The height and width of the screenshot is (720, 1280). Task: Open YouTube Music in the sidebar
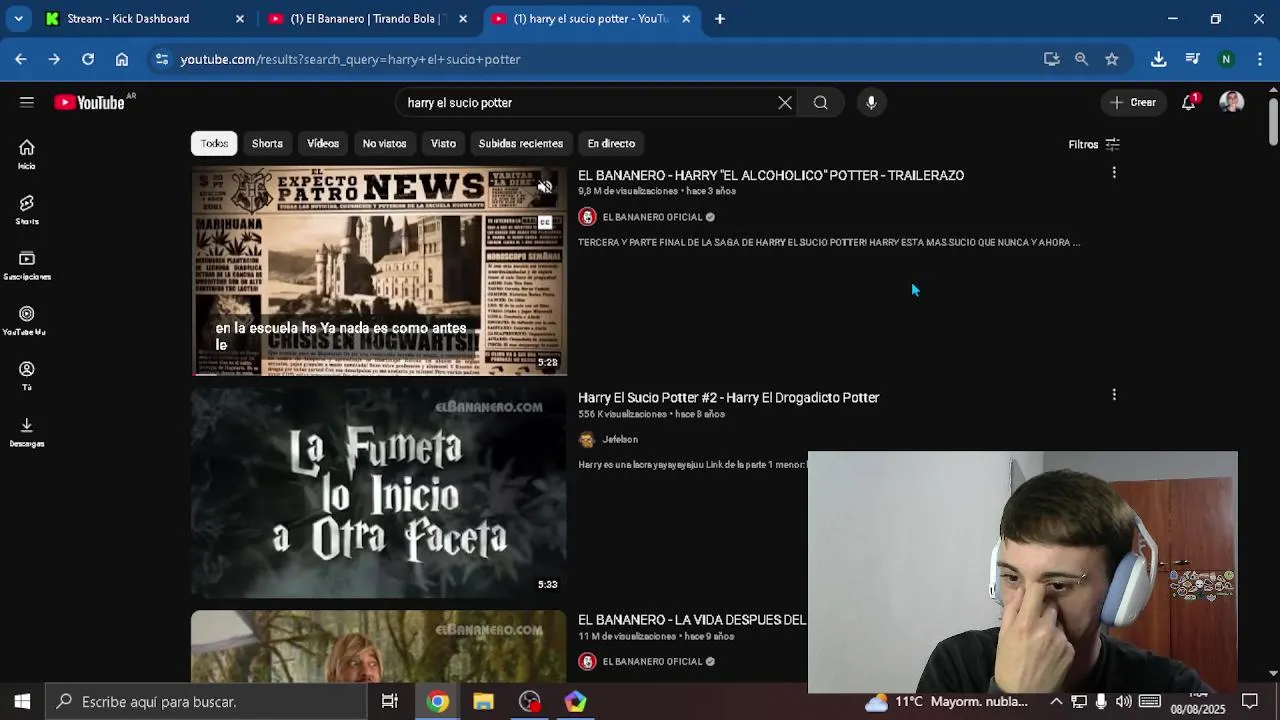tap(27, 320)
